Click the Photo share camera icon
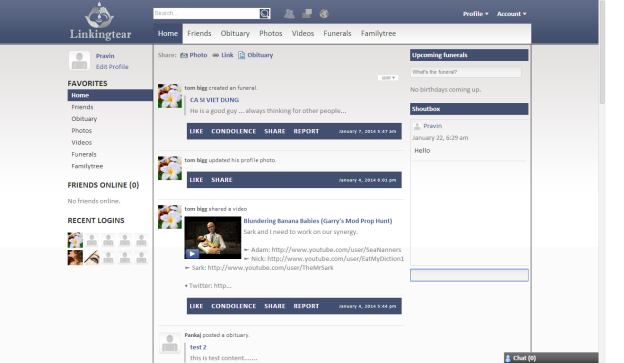Image resolution: width=624 pixels, height=363 pixels. [x=184, y=55]
